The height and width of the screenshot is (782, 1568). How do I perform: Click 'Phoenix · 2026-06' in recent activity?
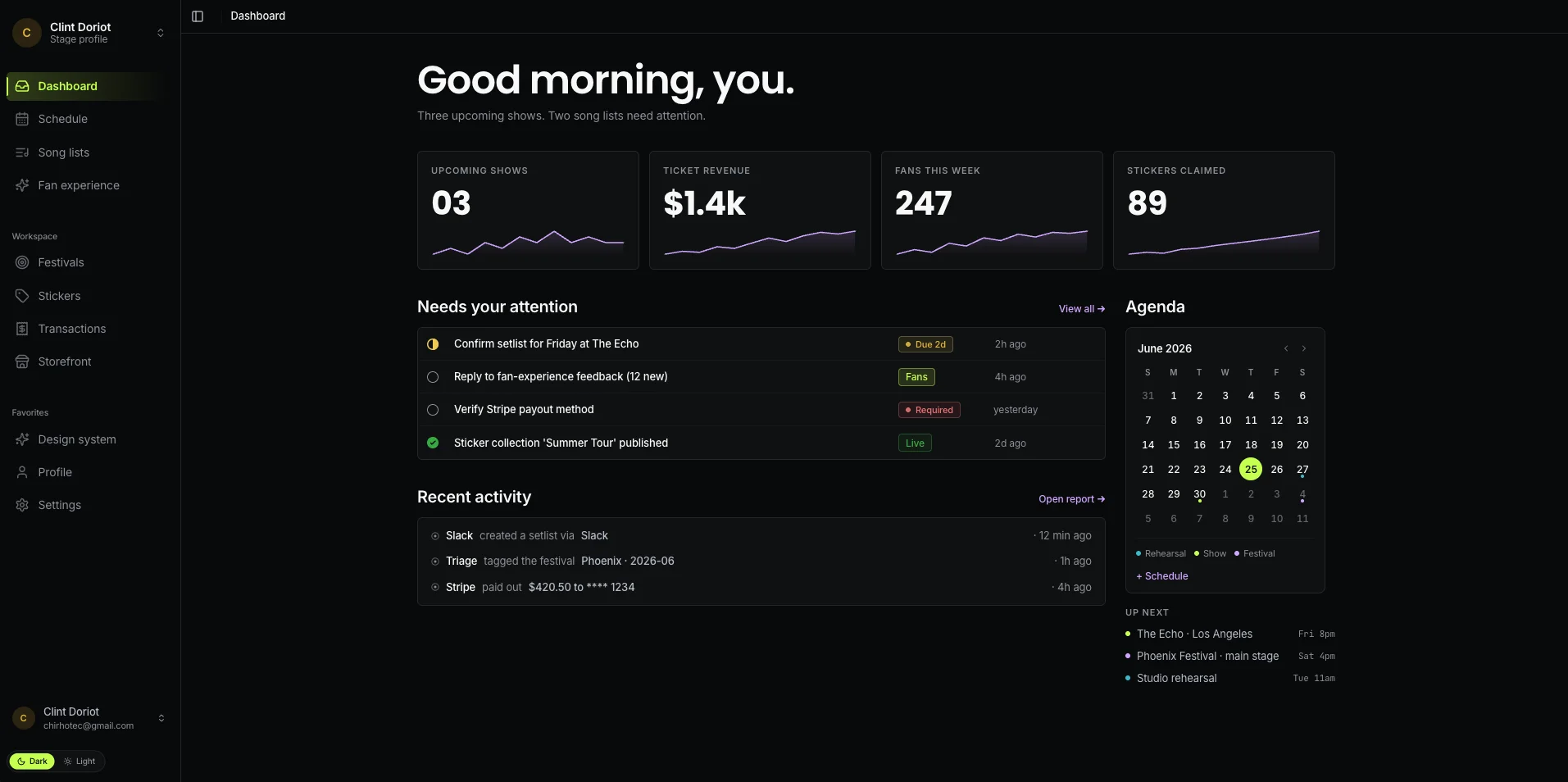click(x=628, y=561)
